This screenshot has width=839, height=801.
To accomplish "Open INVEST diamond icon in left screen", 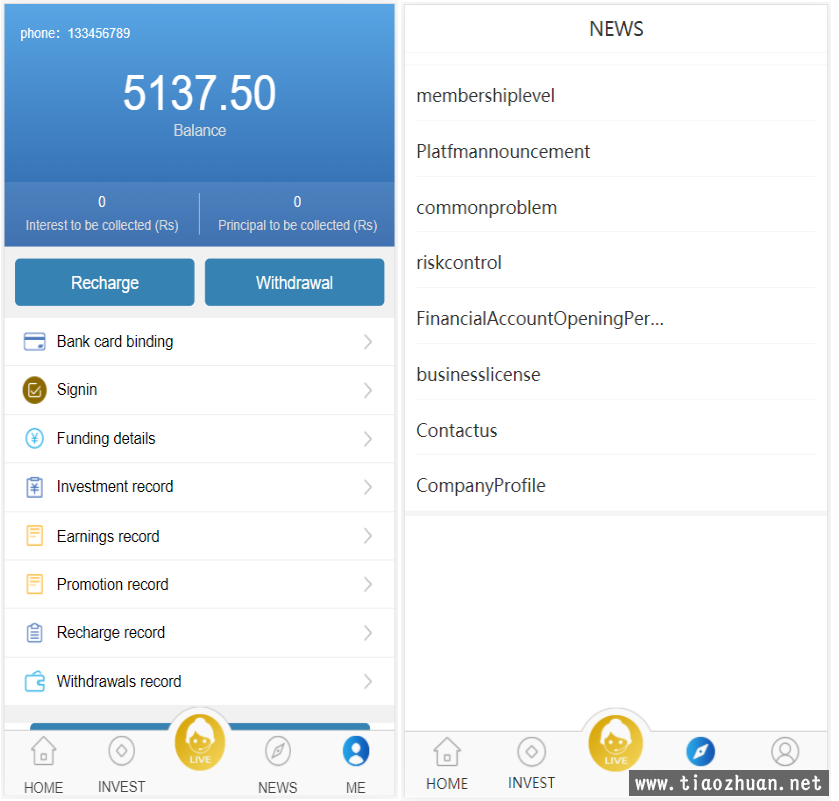I will 121,751.
